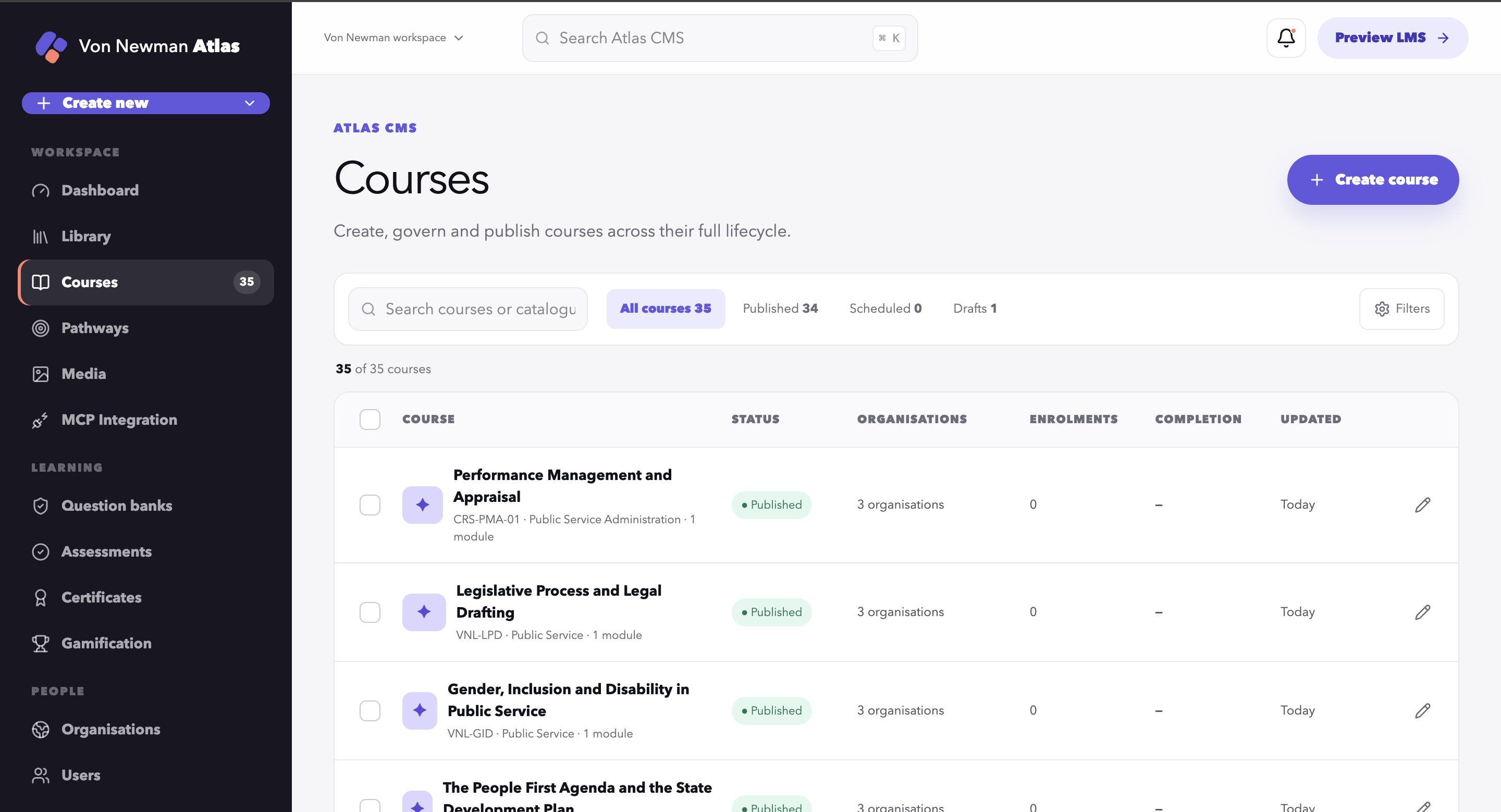Check the Legislative Process and Legal Drafting checkbox
The image size is (1501, 812).
(x=370, y=612)
